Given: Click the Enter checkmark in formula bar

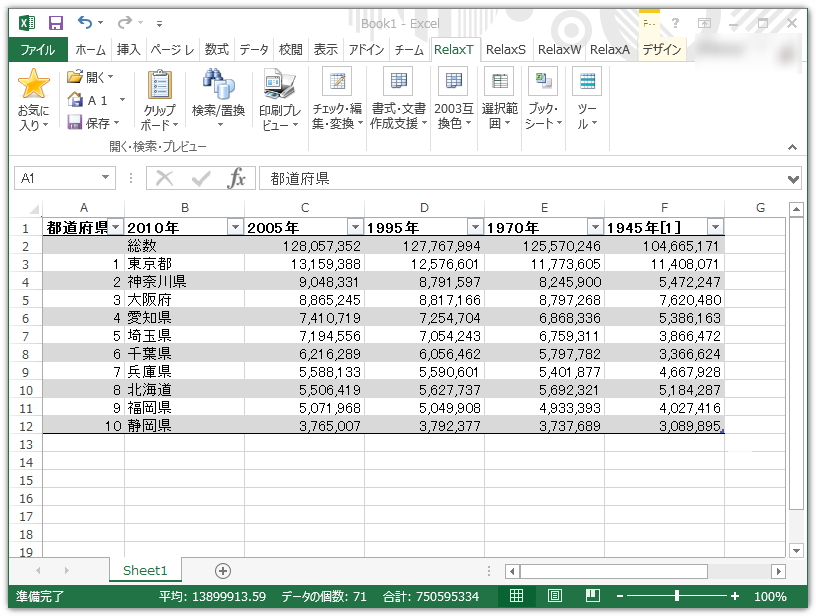Looking at the screenshot, I should (200, 178).
